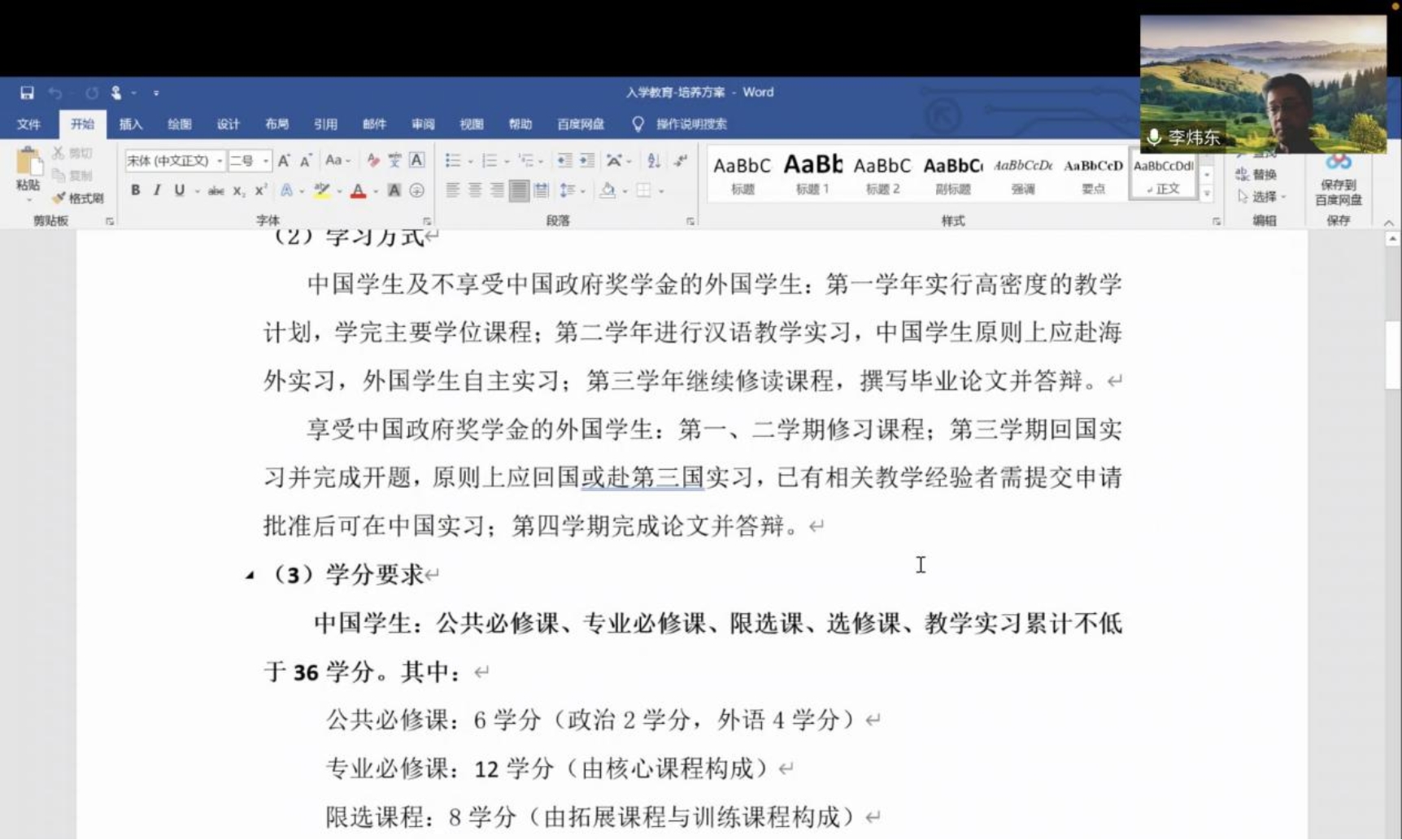Viewport: 1402px width, 840px height.
Task: Open the 审阅 ribbon tab
Action: (x=423, y=124)
